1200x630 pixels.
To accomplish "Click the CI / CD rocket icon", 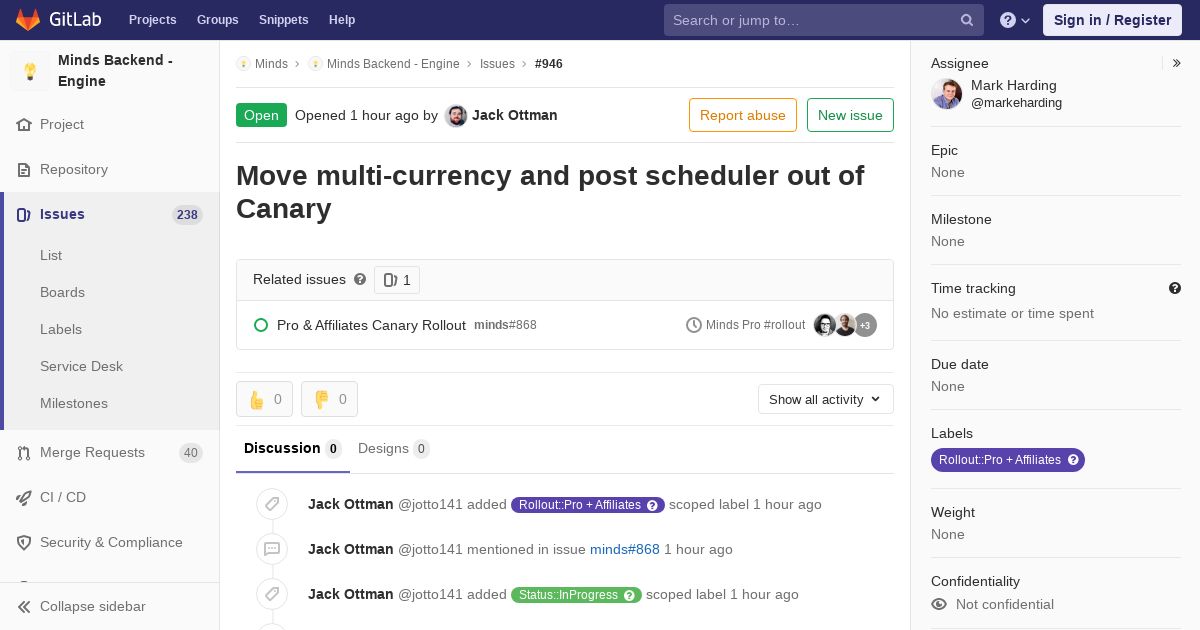I will [24, 498].
